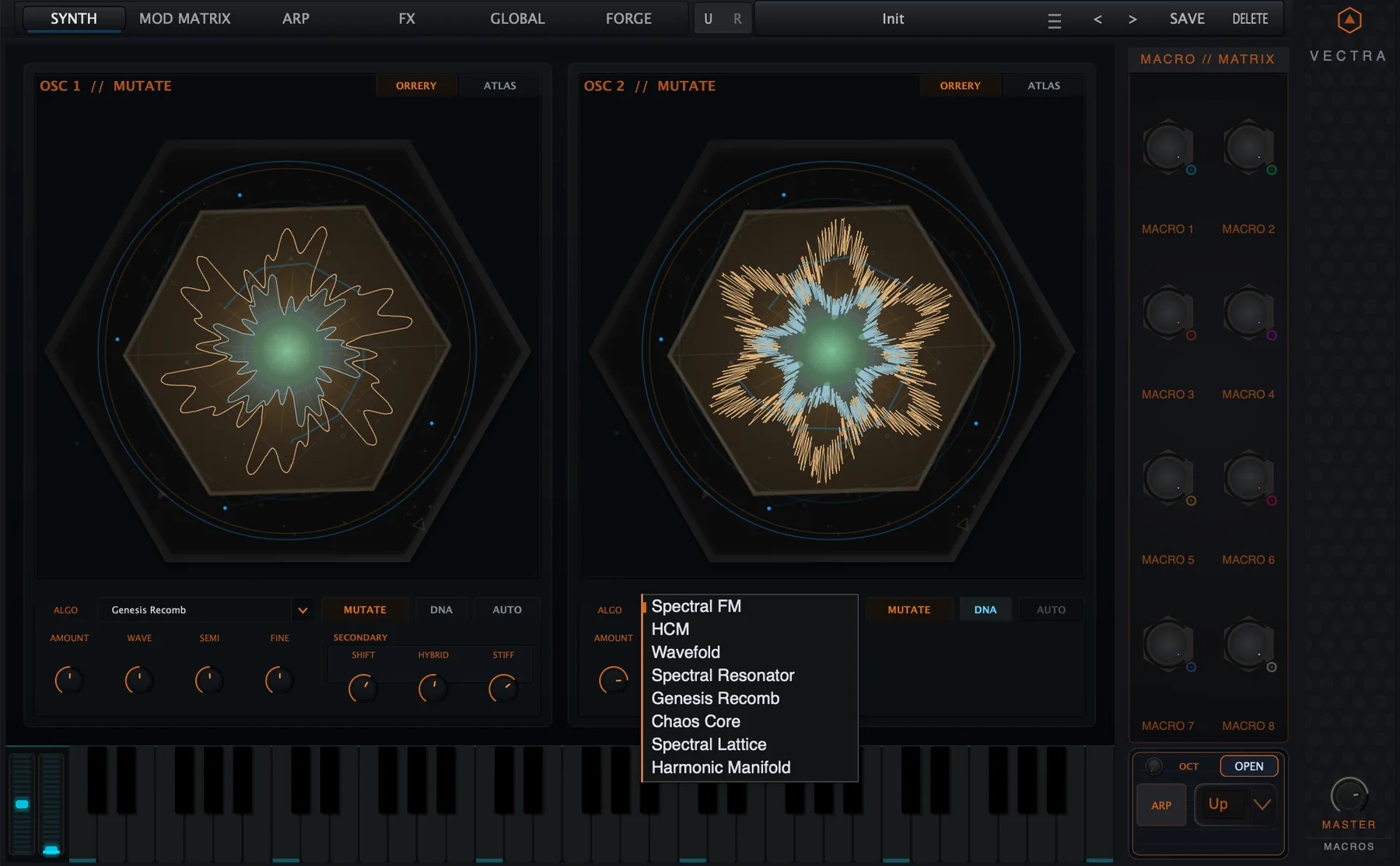This screenshot has height=866, width=1400.
Task: Open the FX tab
Action: click(x=407, y=19)
